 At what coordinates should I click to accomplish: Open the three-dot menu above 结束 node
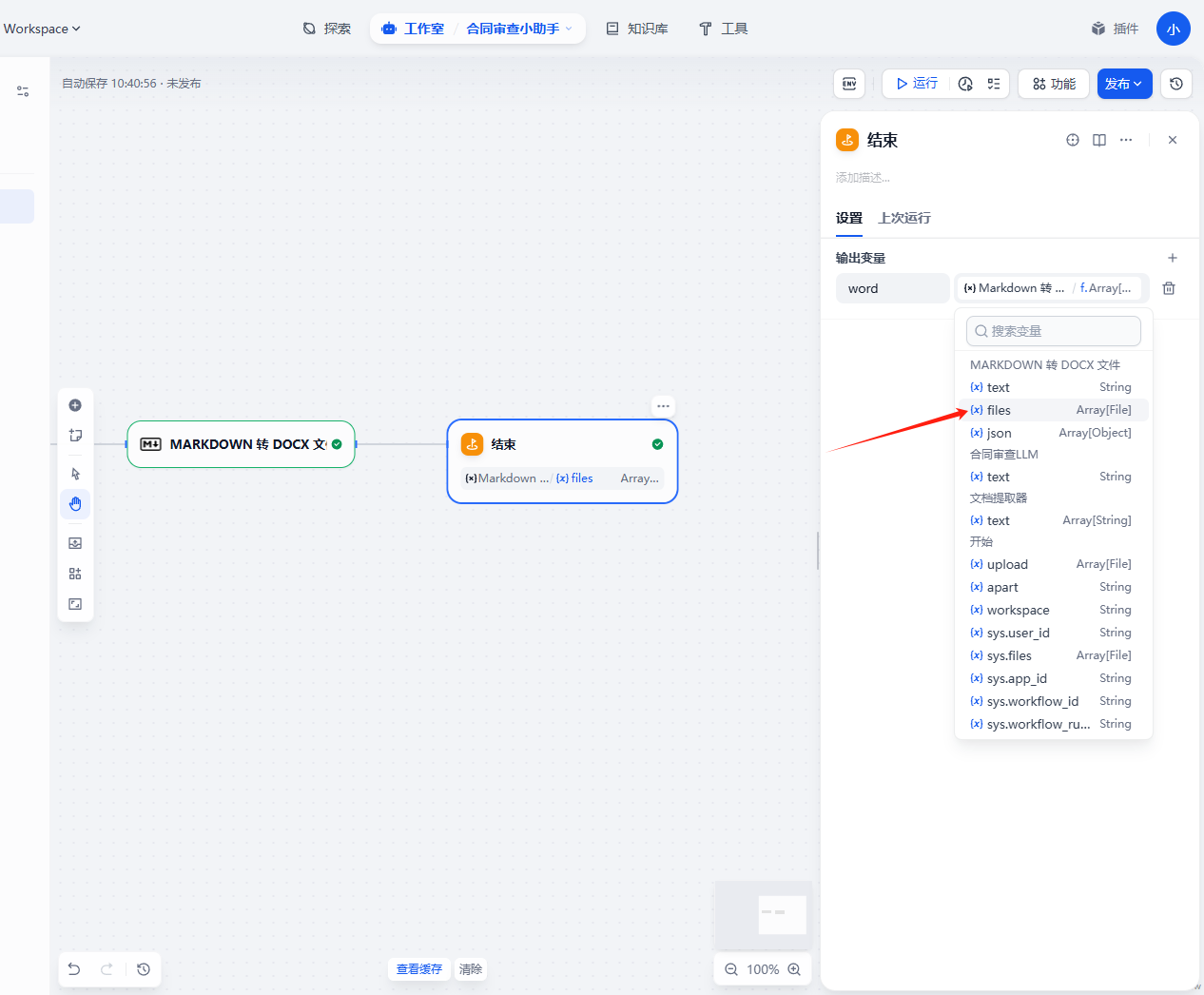click(x=663, y=406)
